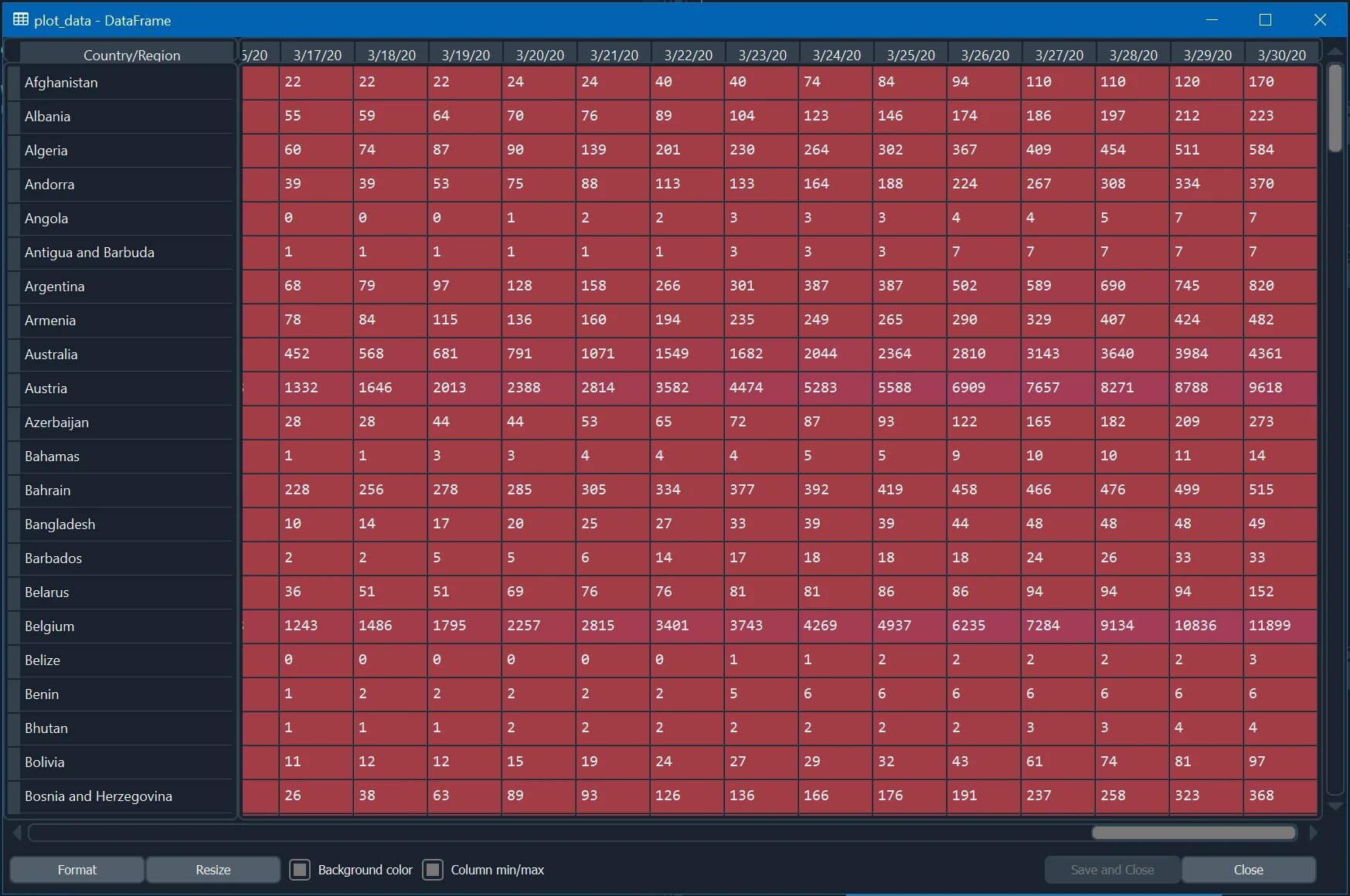
Task: Click the Resize button
Action: coord(213,870)
